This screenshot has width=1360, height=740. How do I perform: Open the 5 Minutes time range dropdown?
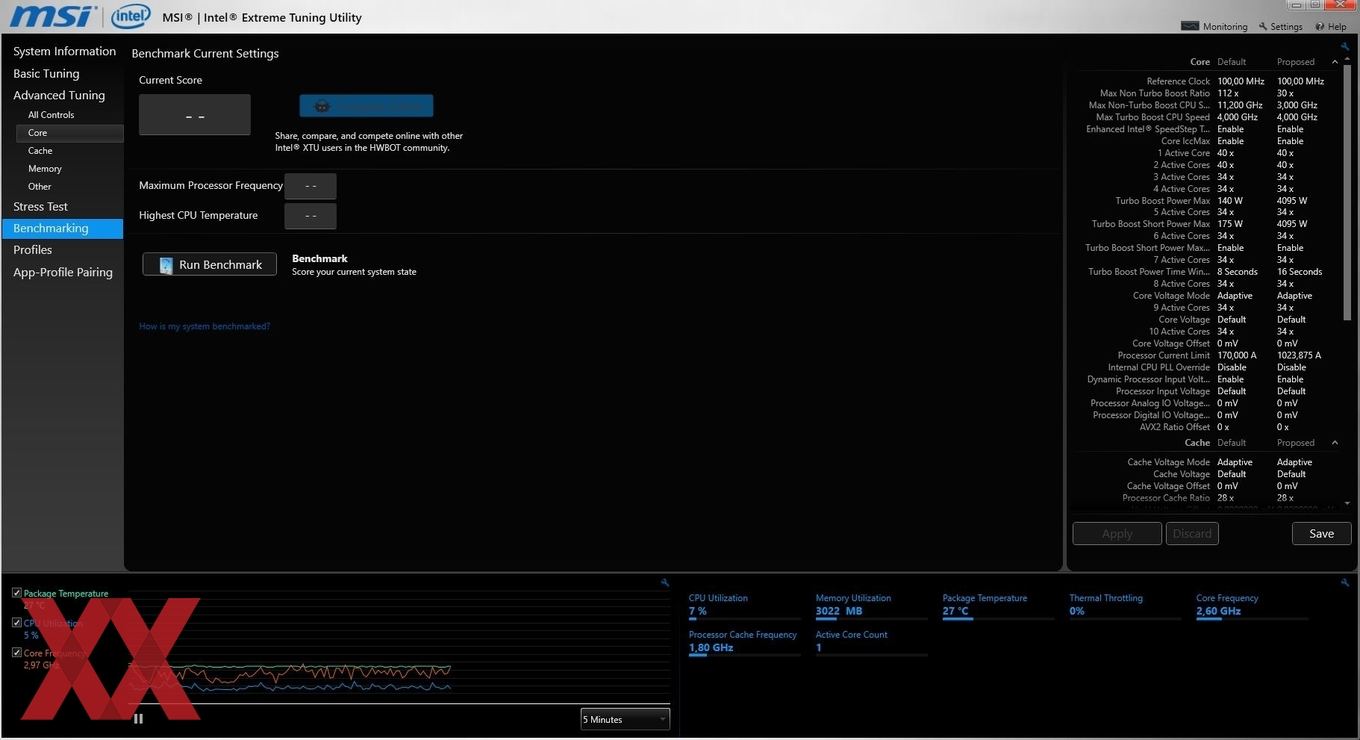(x=625, y=719)
